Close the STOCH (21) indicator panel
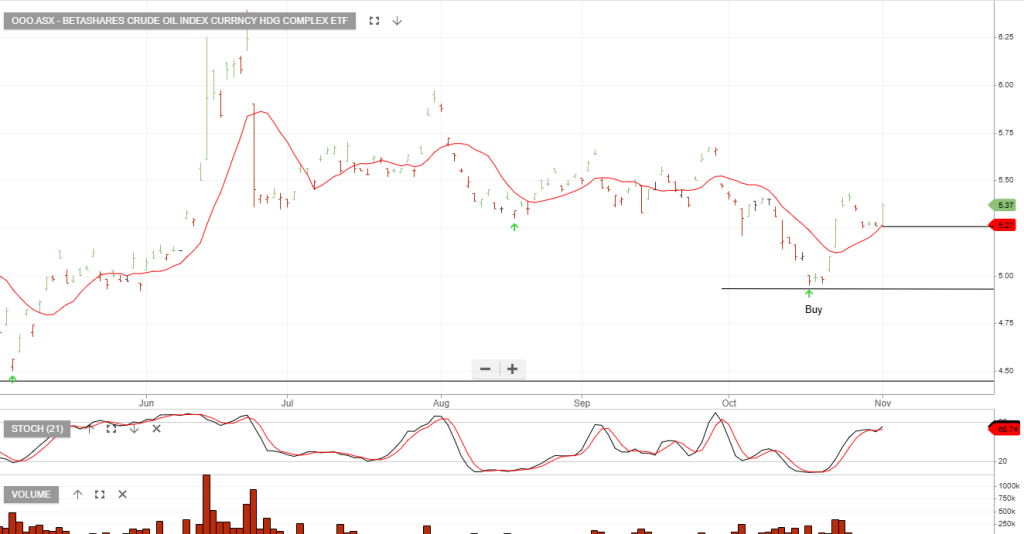This screenshot has width=1024, height=534. point(156,428)
